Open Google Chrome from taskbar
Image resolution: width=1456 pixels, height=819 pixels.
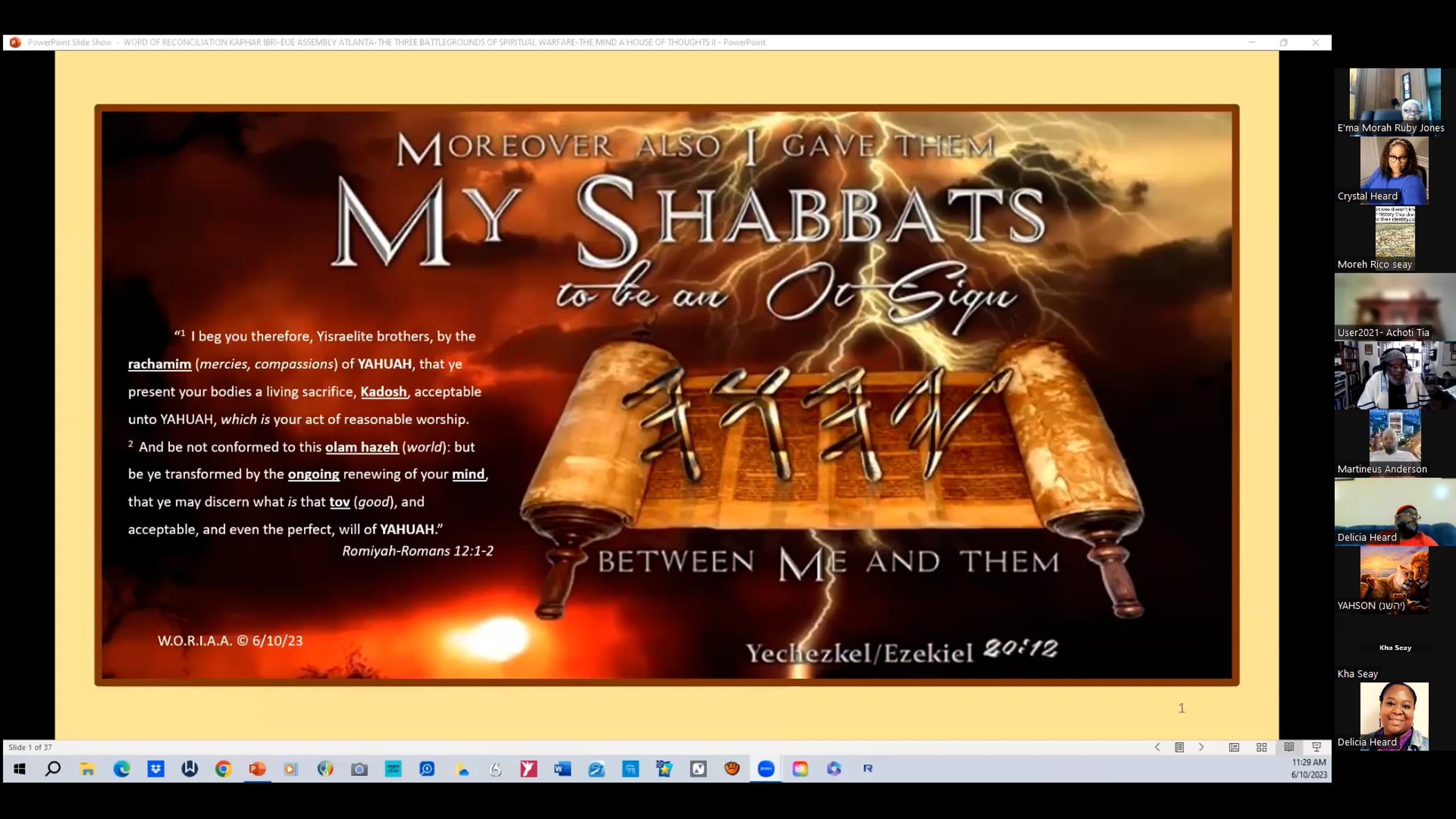click(223, 769)
